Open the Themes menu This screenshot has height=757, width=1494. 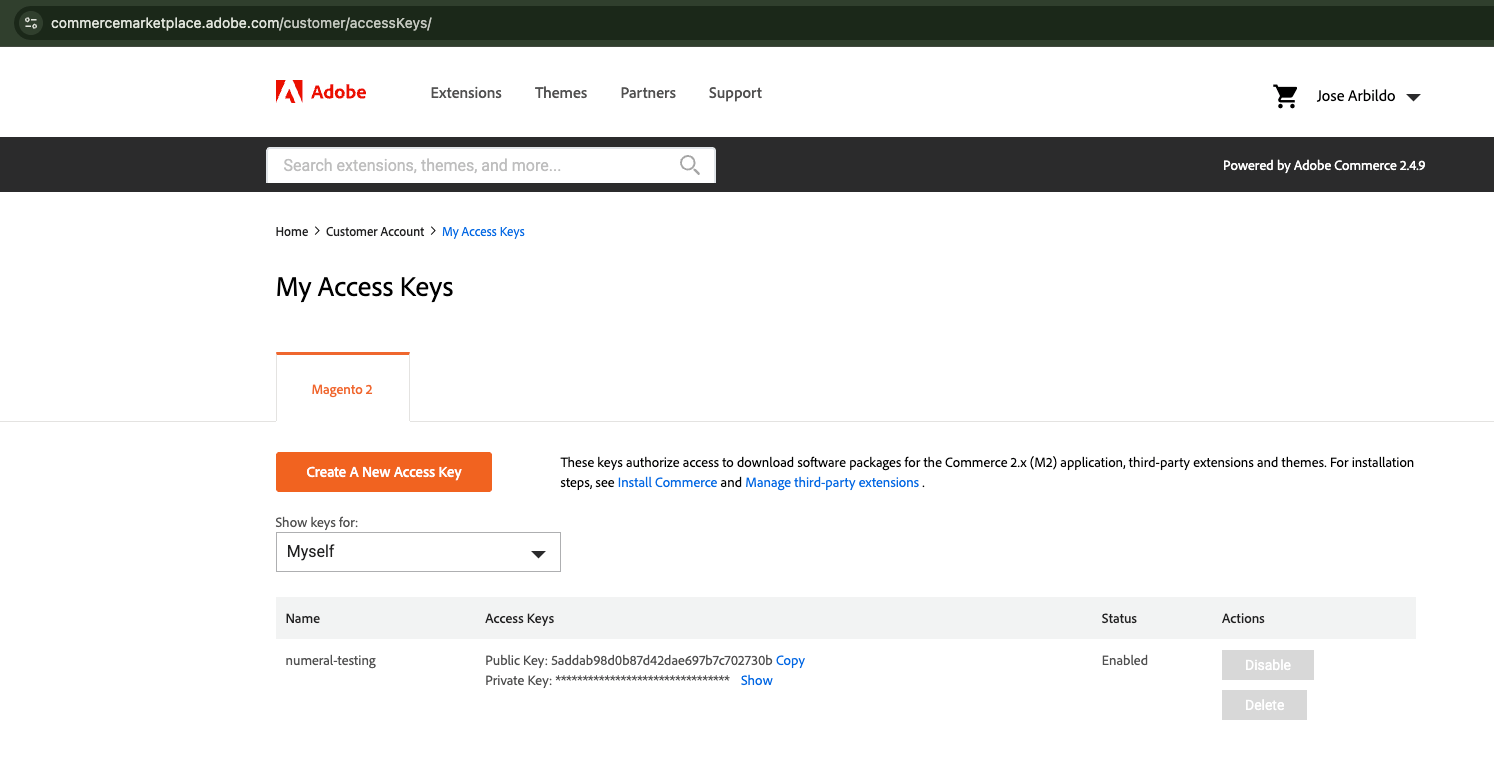[x=561, y=93]
